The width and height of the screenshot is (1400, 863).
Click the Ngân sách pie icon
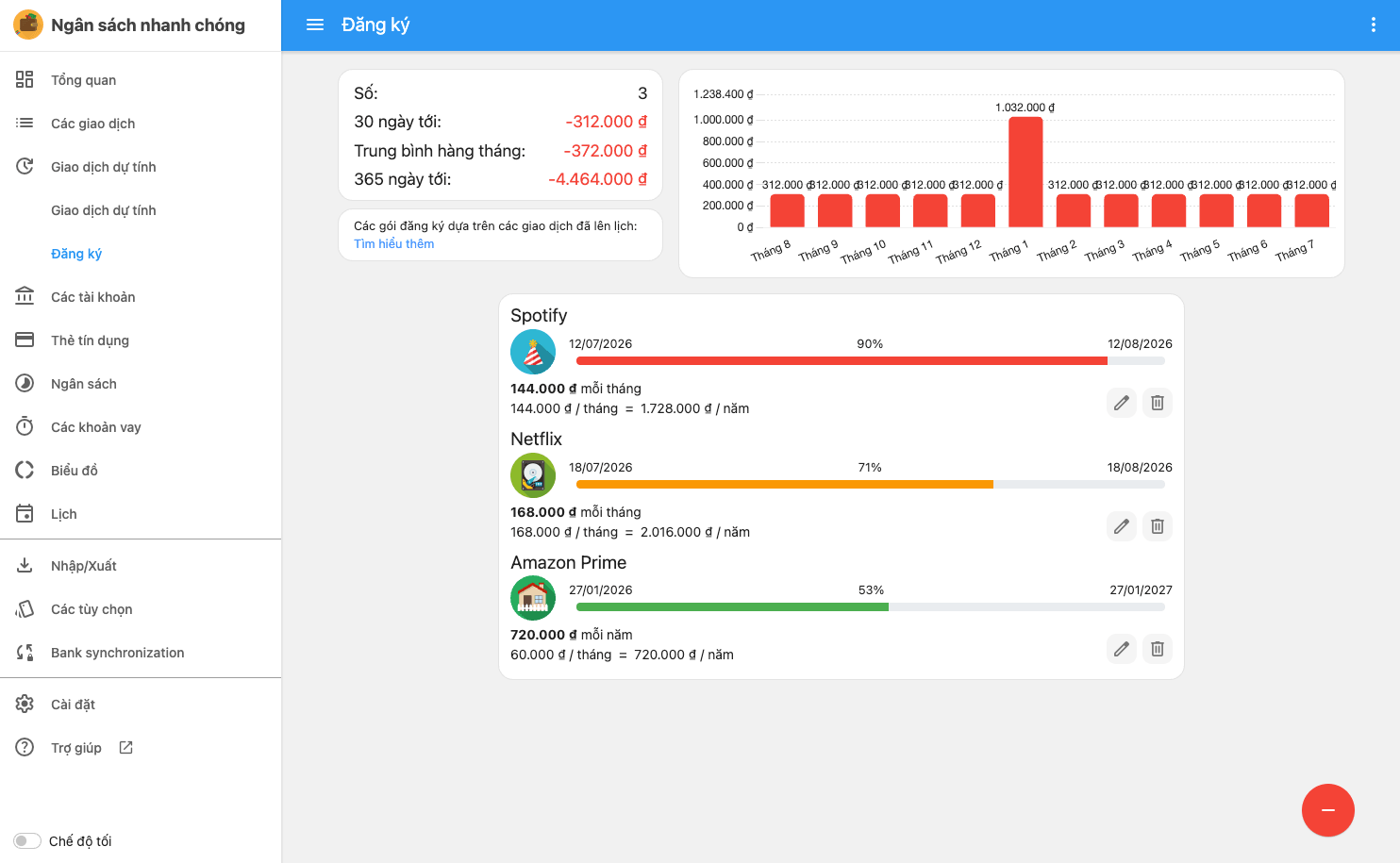tap(25, 383)
